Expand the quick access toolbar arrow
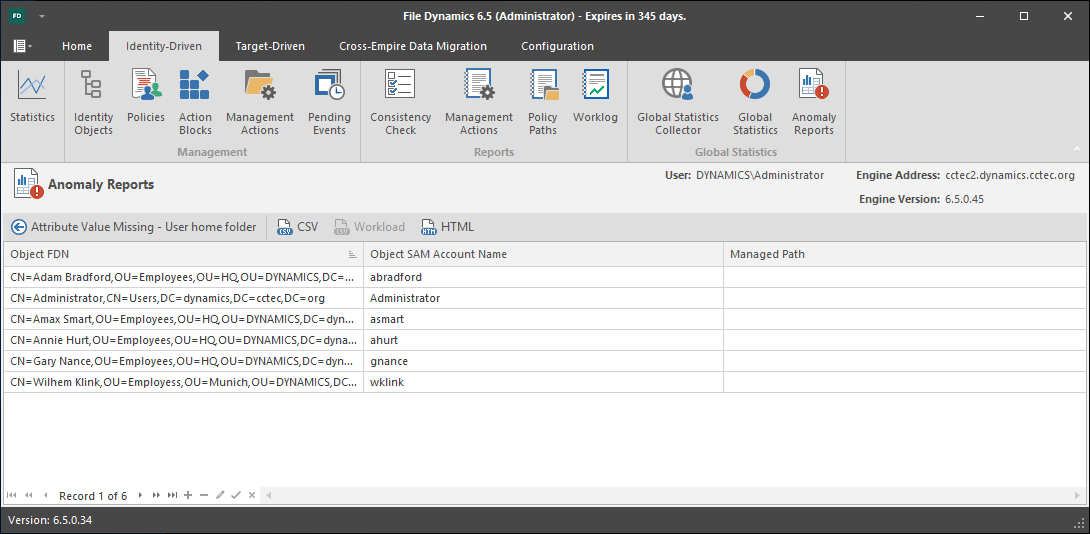The width and height of the screenshot is (1090, 534). (x=42, y=17)
